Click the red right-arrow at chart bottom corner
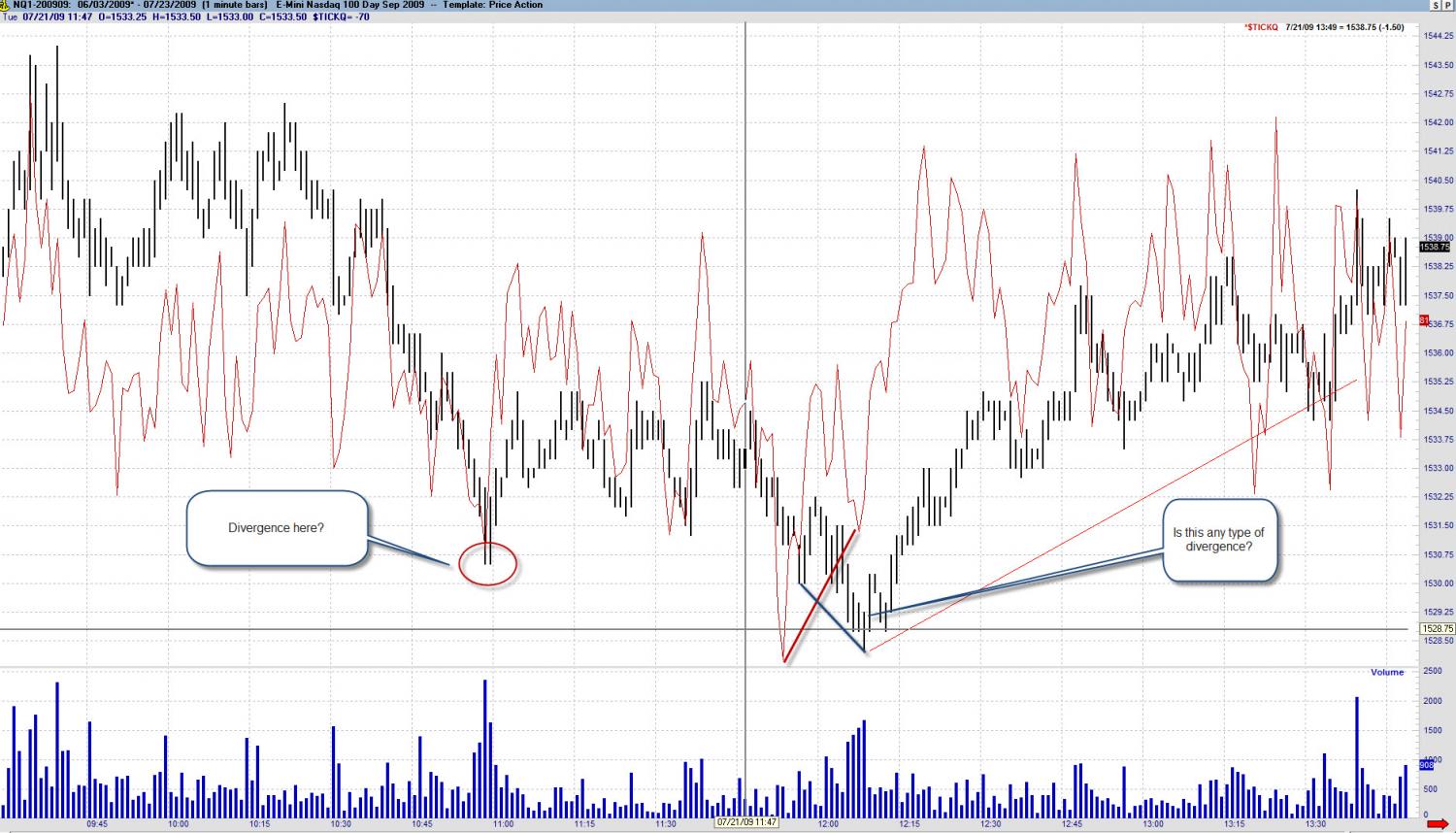The image size is (1456, 833). click(1437, 824)
